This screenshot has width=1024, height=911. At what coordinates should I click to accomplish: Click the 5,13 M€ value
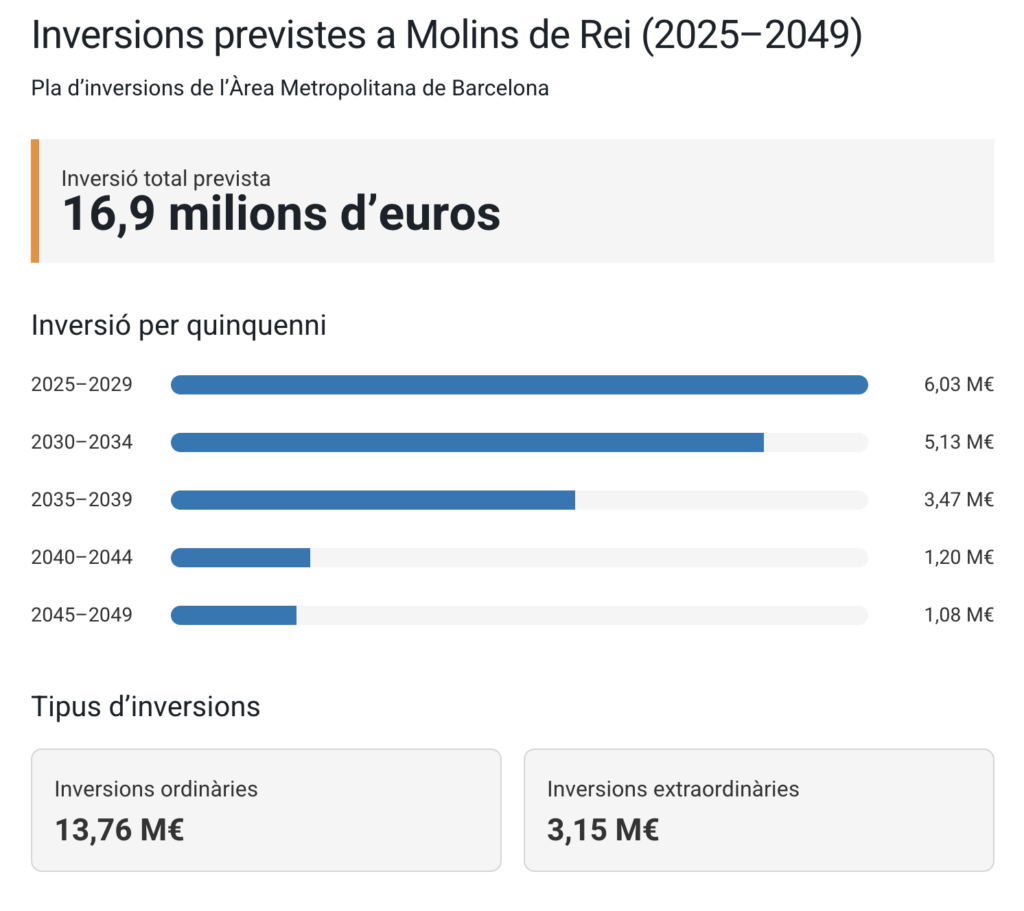tap(958, 442)
